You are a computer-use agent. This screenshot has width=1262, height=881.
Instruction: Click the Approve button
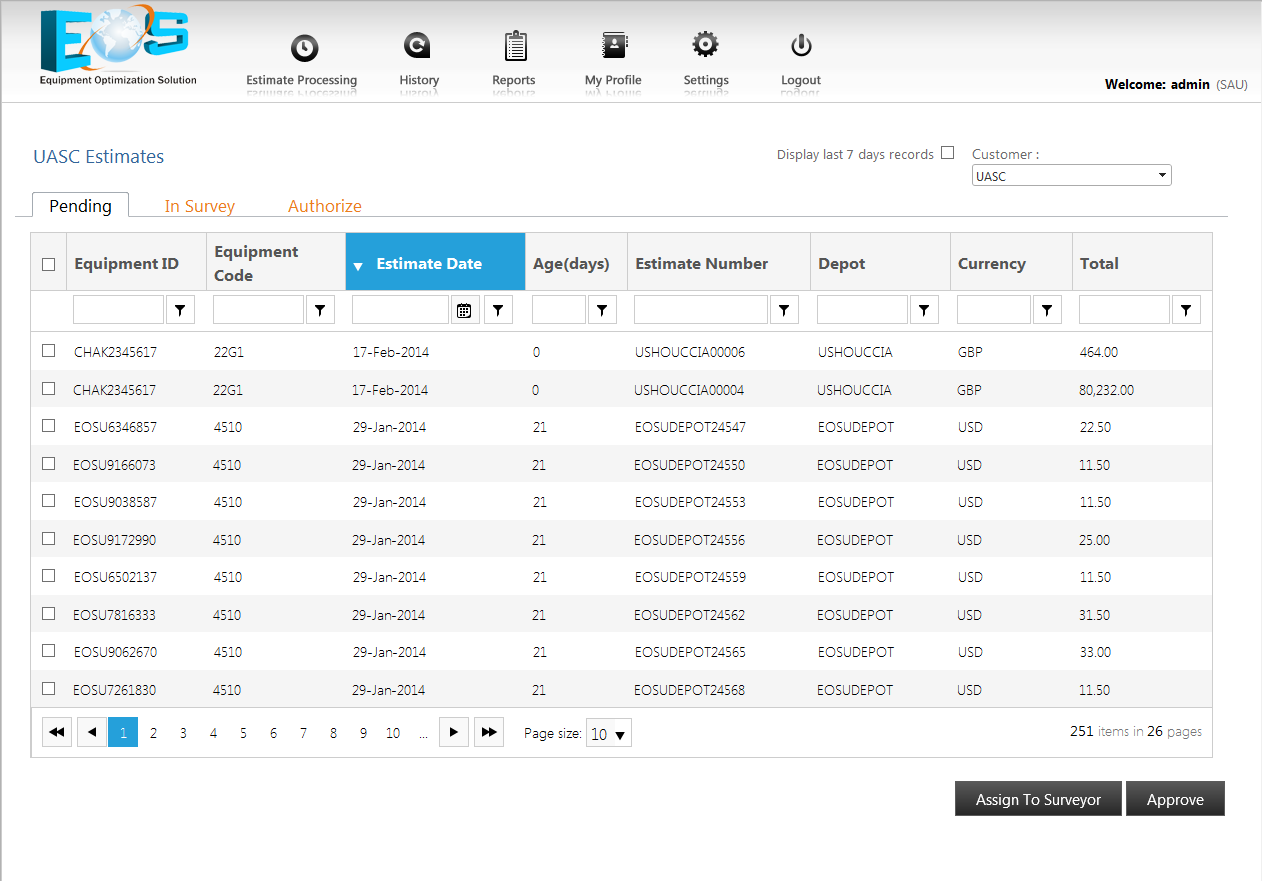(1175, 798)
